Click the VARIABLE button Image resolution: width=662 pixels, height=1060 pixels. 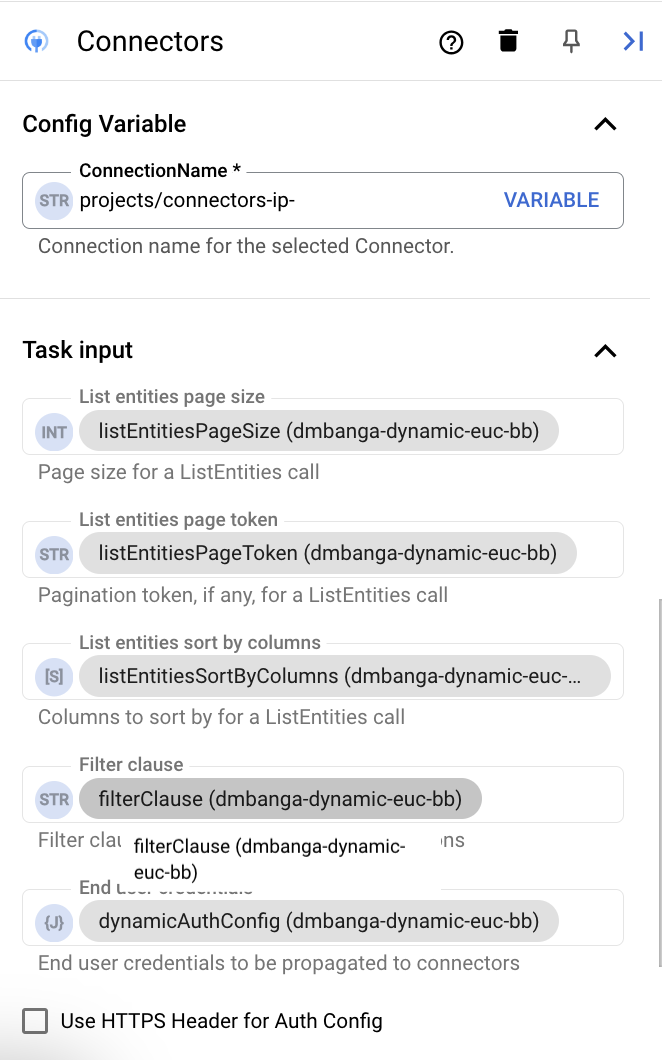tap(551, 200)
